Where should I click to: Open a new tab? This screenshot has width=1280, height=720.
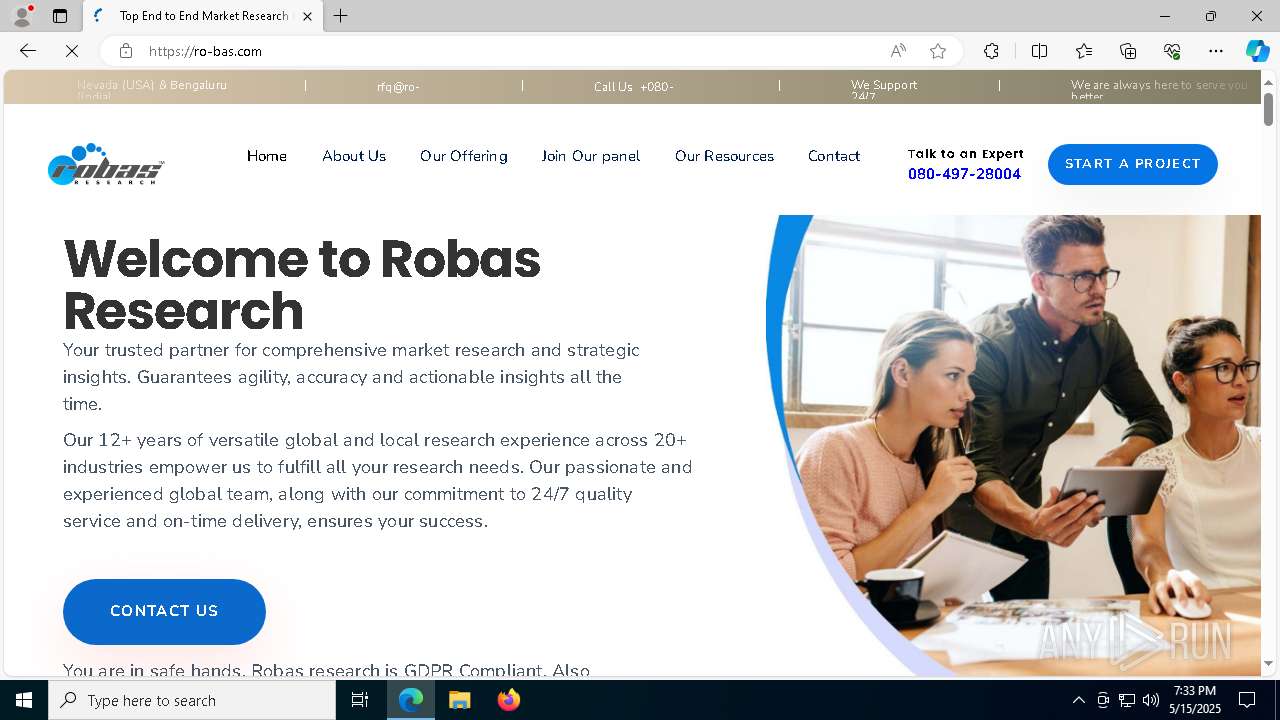(341, 16)
